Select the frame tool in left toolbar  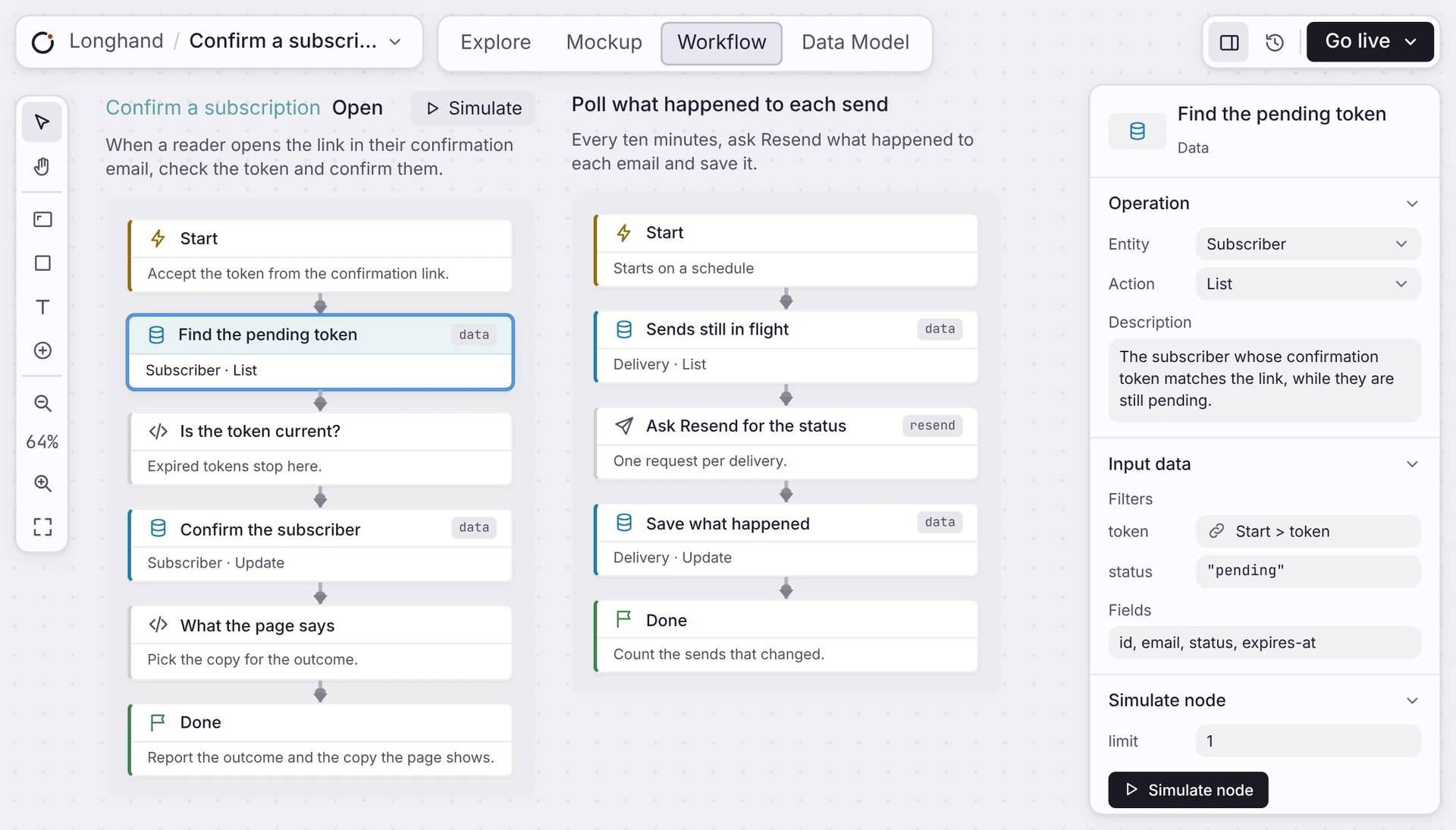pyautogui.click(x=42, y=219)
